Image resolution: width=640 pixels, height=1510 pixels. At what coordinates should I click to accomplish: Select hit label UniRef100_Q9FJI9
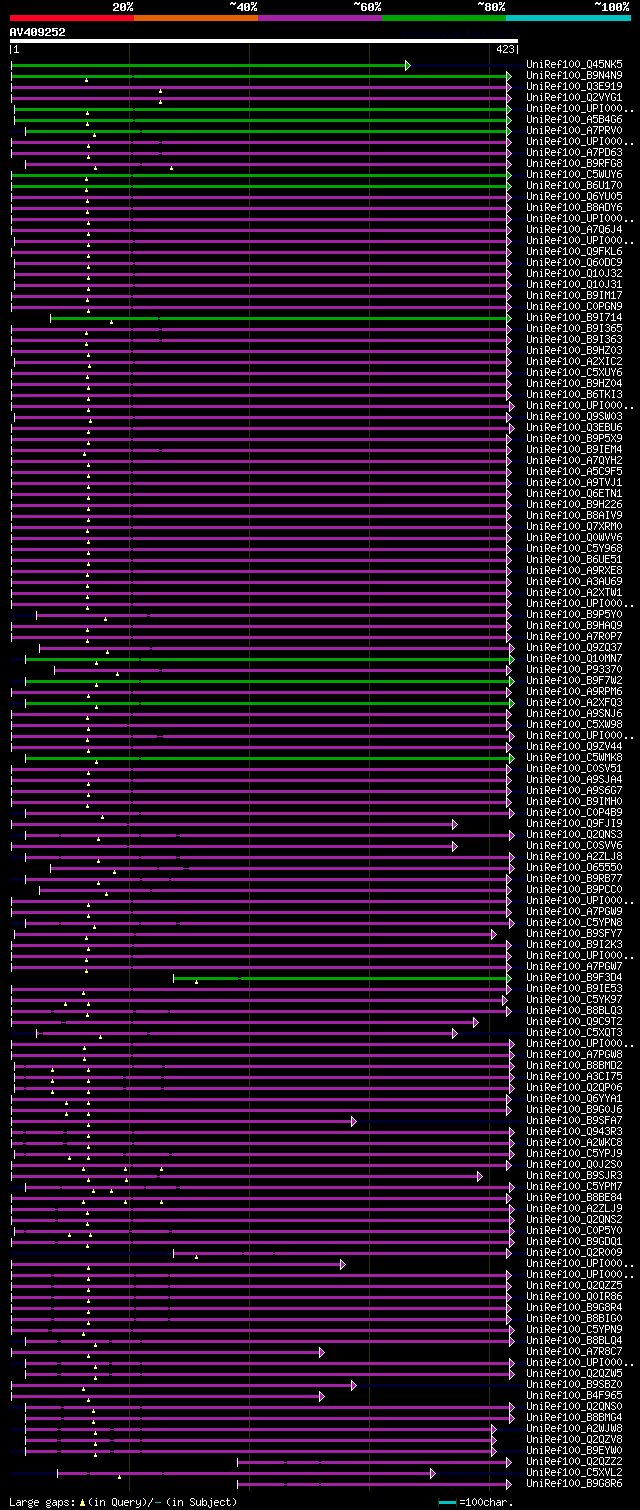point(575,824)
